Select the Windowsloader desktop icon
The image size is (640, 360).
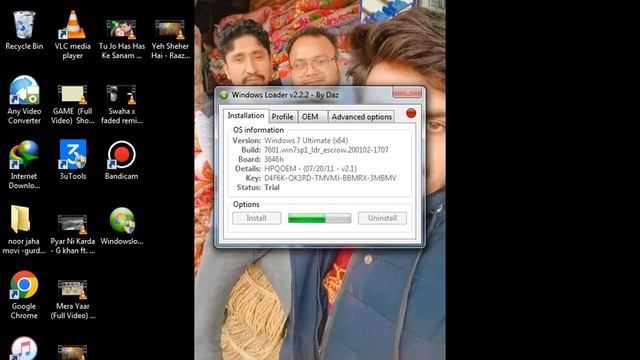pos(122,227)
